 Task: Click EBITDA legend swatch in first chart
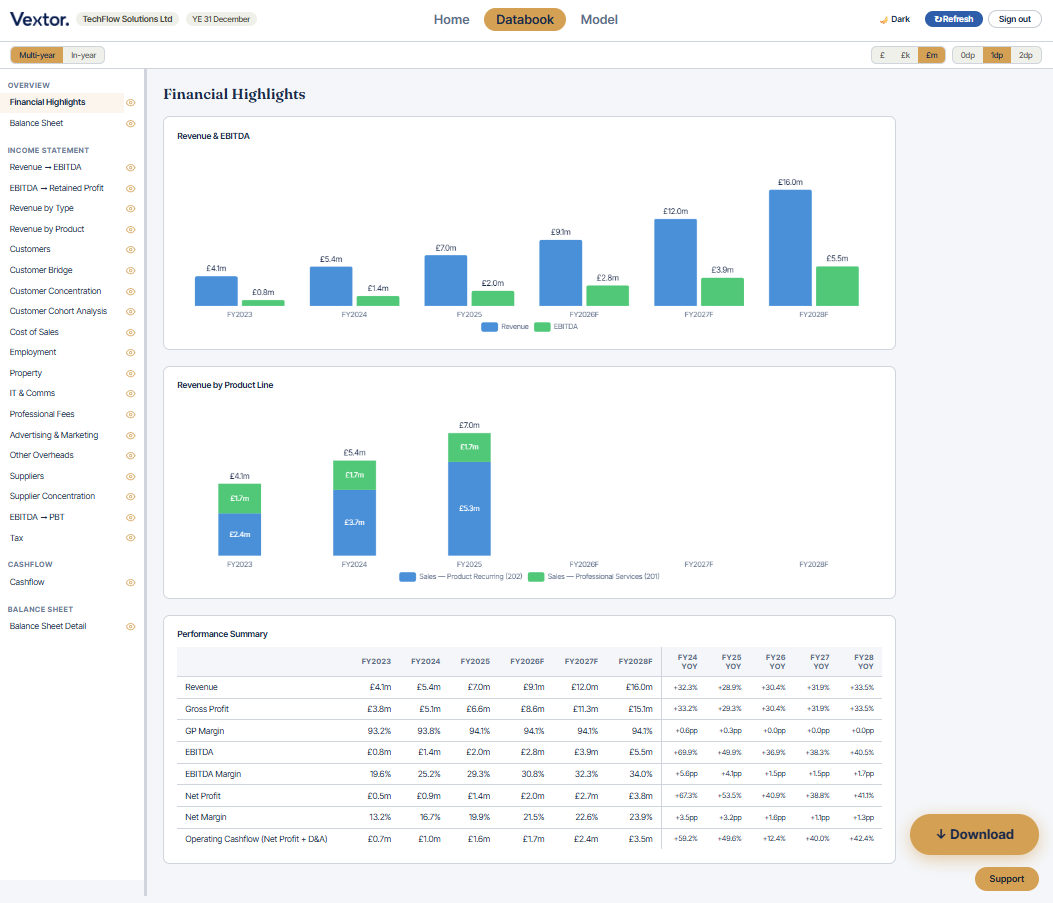tap(543, 327)
